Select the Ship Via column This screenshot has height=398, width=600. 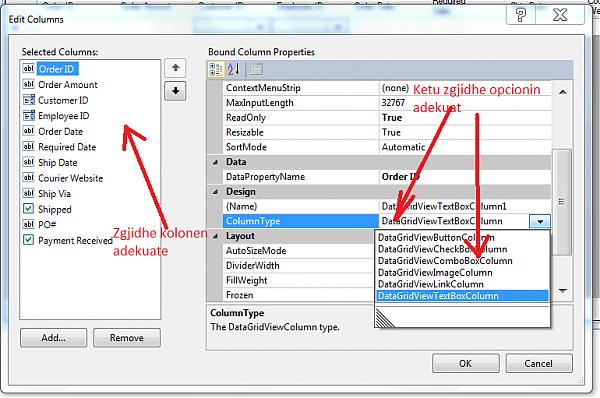54,194
